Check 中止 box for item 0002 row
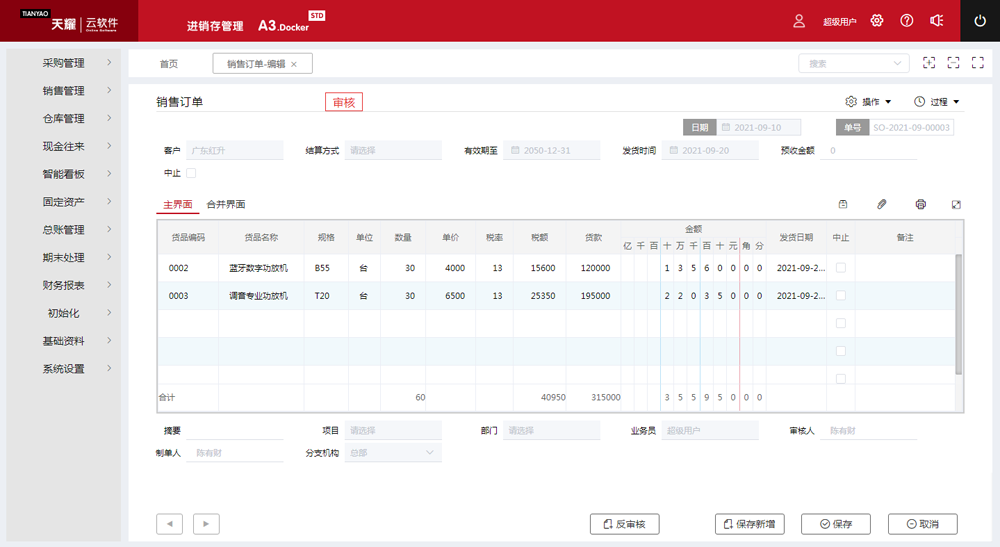Image resolution: width=1000 pixels, height=547 pixels. tap(840, 268)
